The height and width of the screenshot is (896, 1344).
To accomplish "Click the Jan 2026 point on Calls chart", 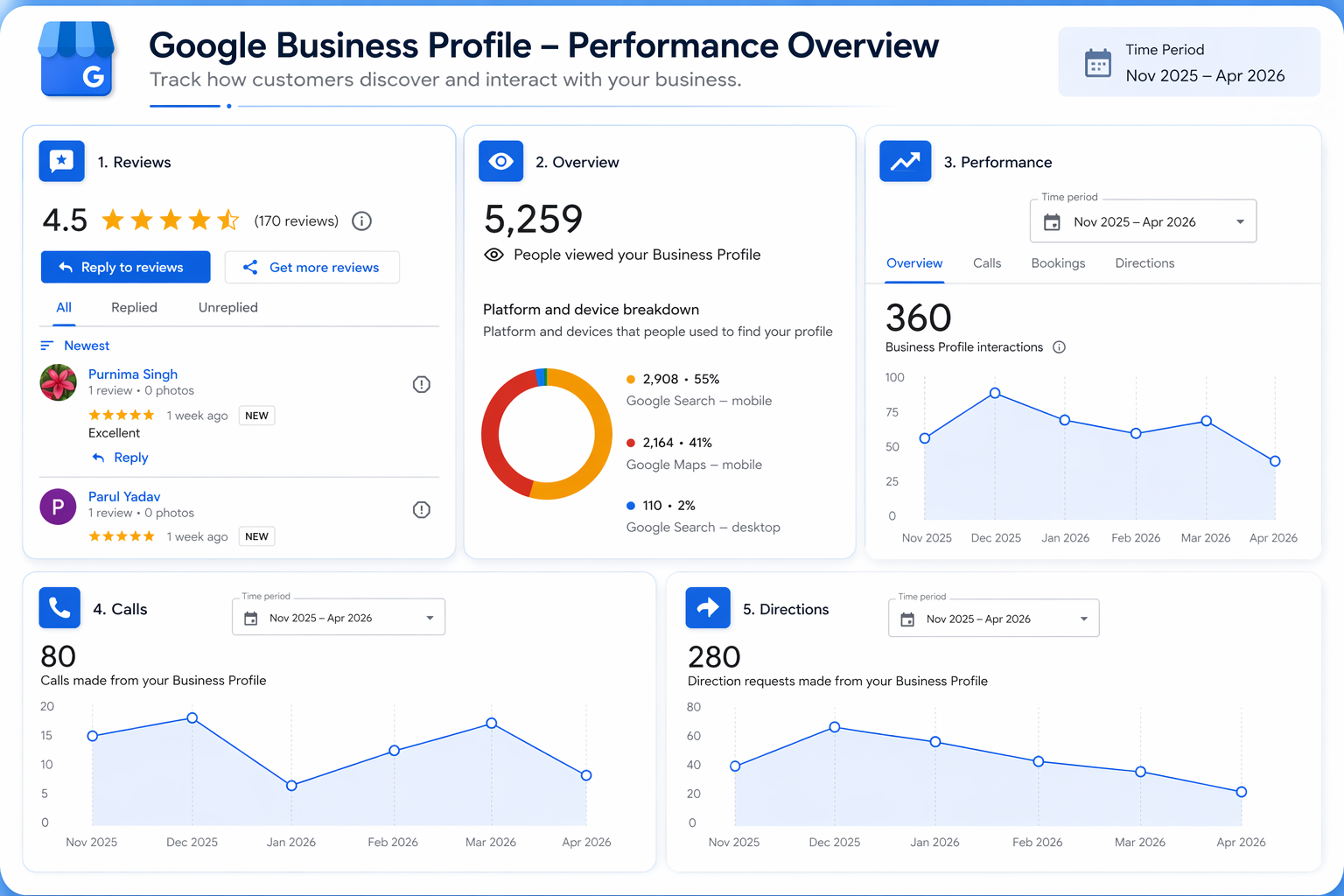I will [x=291, y=786].
